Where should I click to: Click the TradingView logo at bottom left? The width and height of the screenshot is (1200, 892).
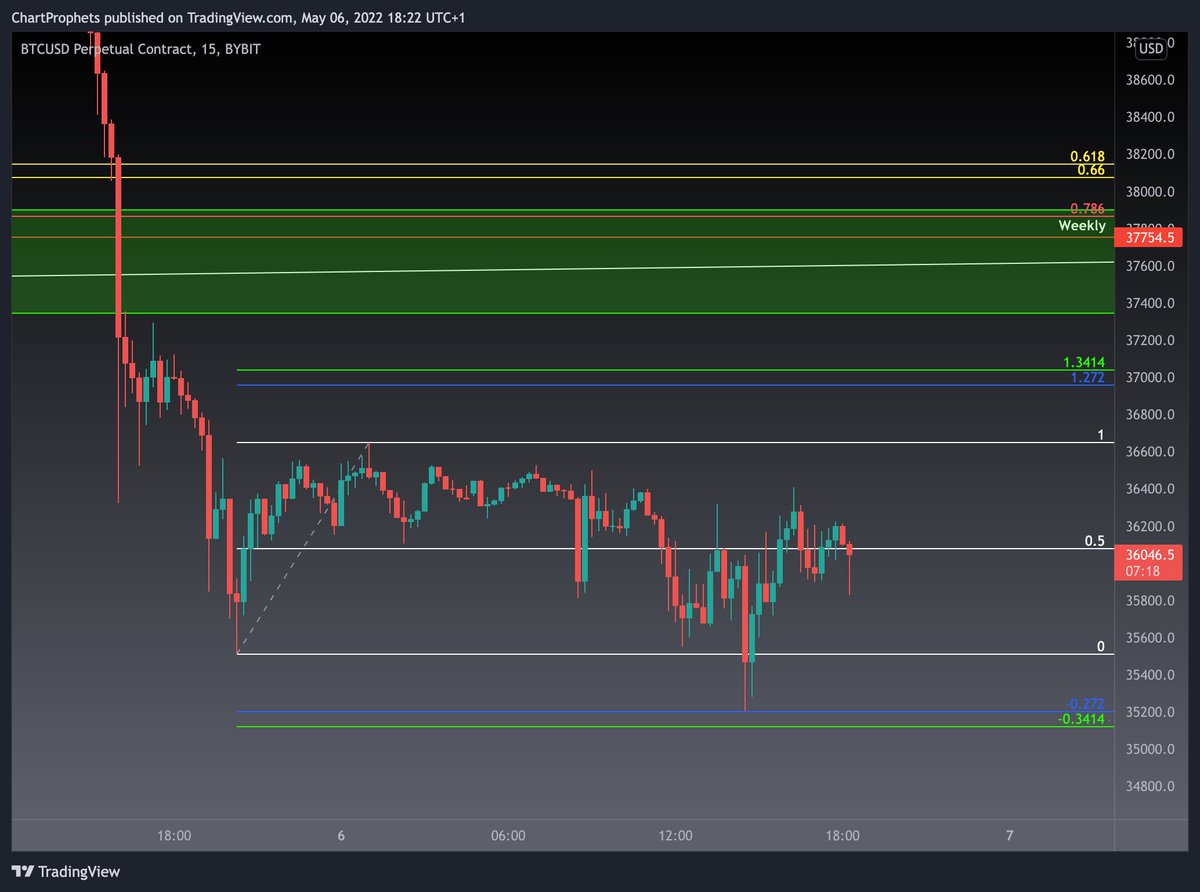tap(66, 871)
